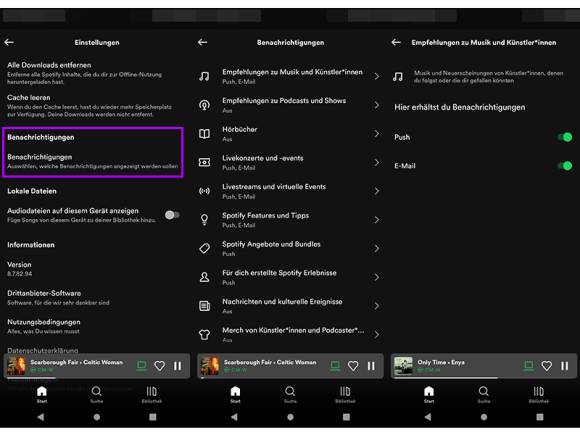Open Spotify Features und Tipps chevron
The image size is (580, 435).
377,220
